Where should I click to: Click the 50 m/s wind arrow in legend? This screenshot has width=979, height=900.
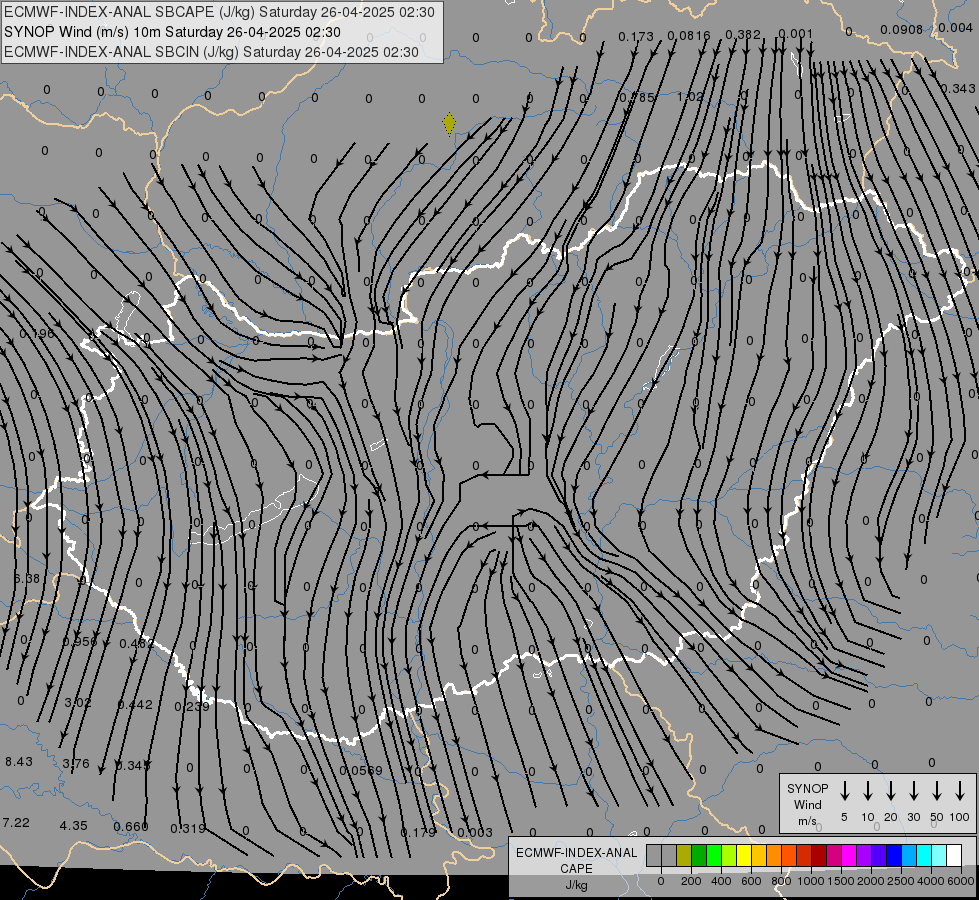tap(937, 791)
